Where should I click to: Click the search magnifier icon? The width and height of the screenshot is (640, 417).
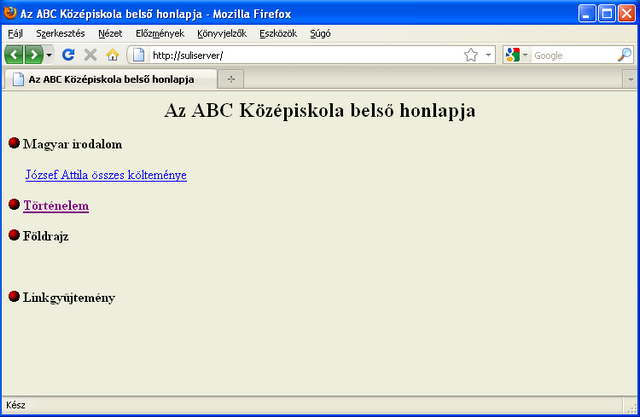(625, 55)
